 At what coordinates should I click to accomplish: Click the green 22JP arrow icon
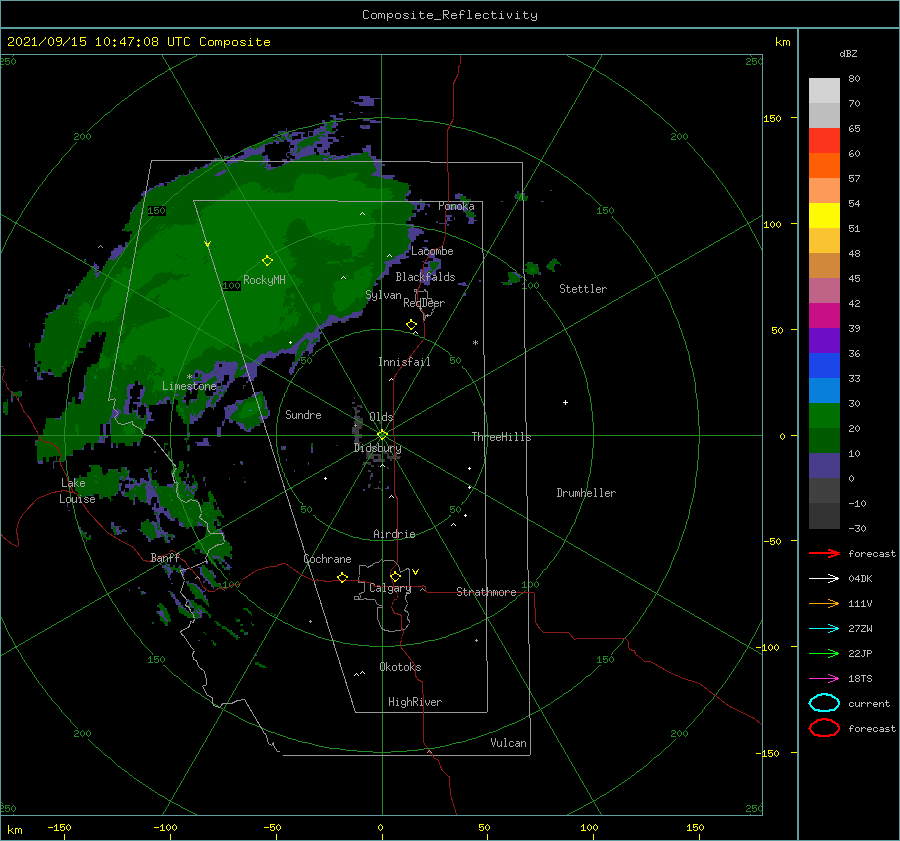coord(824,653)
